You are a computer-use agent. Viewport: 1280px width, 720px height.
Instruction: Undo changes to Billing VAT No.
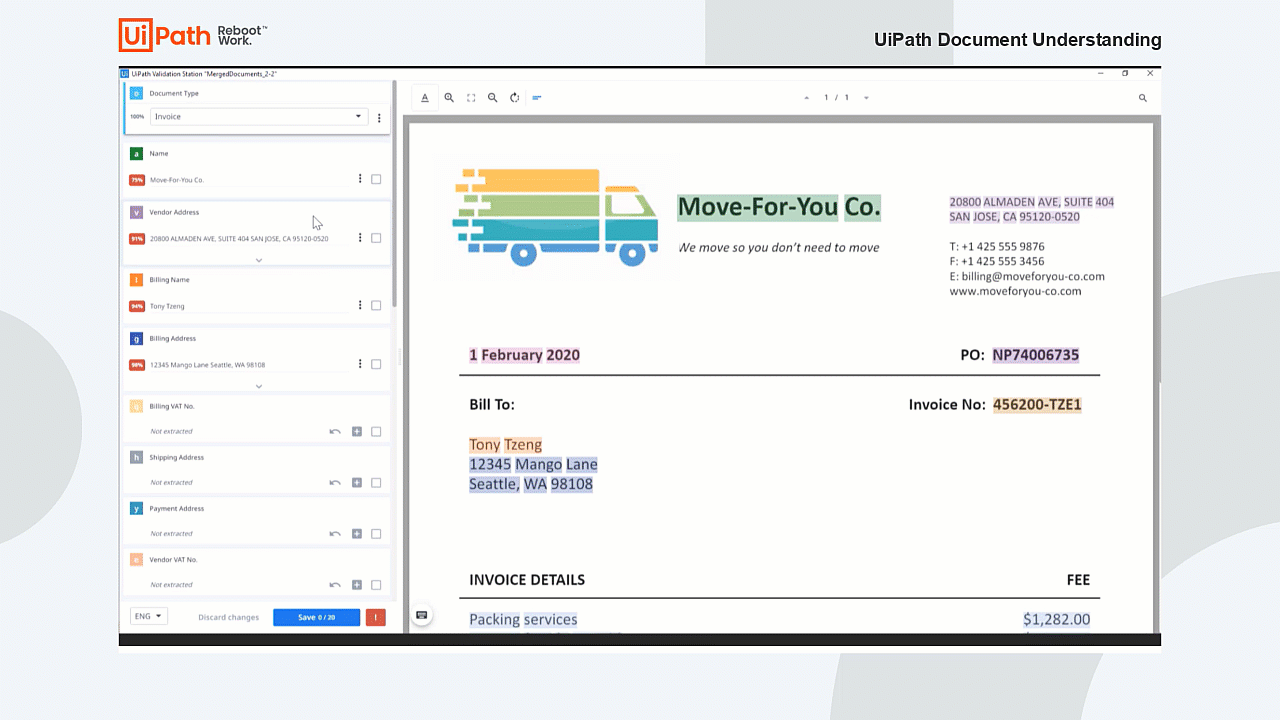click(335, 432)
